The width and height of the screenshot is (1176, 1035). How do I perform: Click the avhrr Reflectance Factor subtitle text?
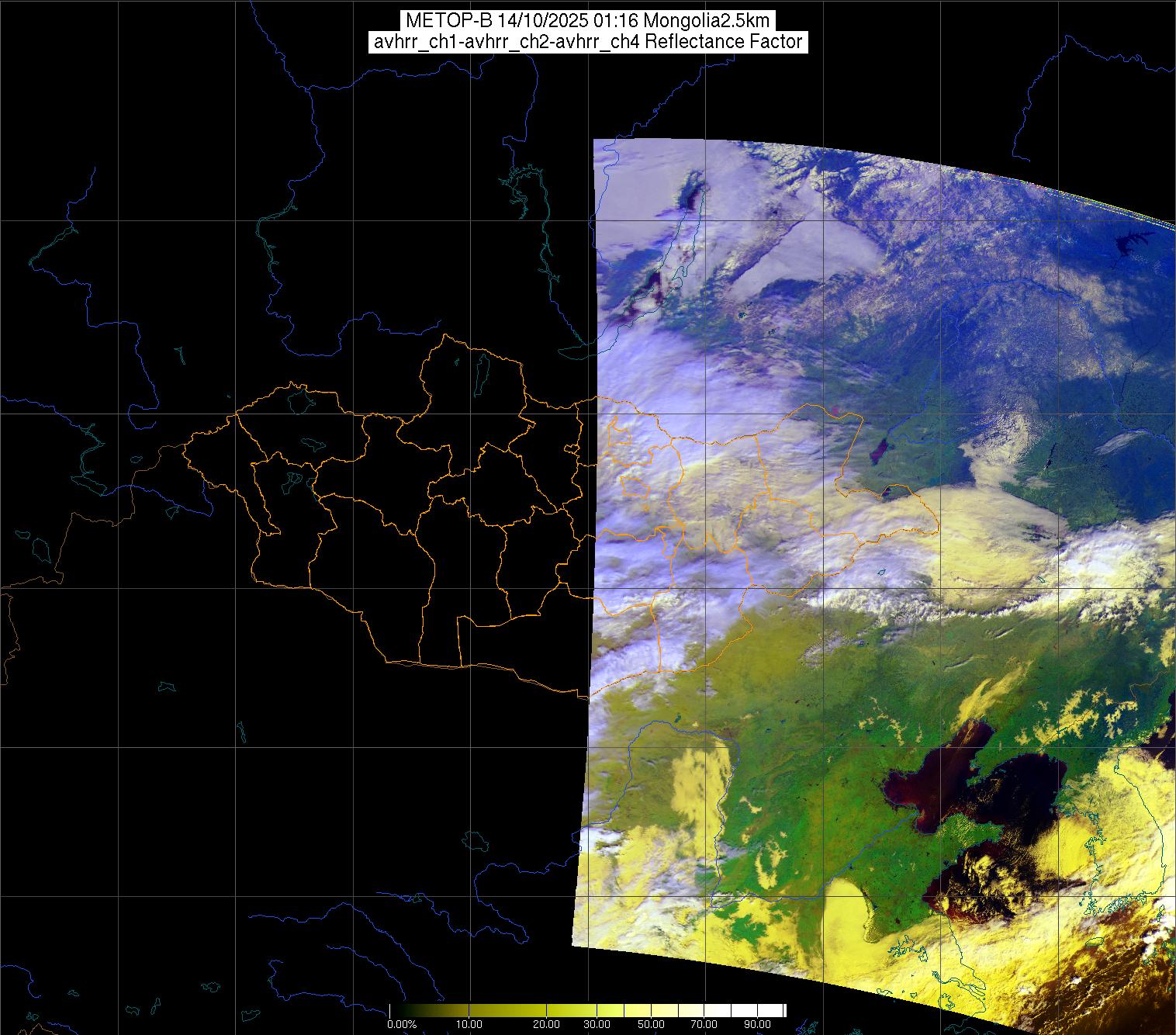click(587, 42)
